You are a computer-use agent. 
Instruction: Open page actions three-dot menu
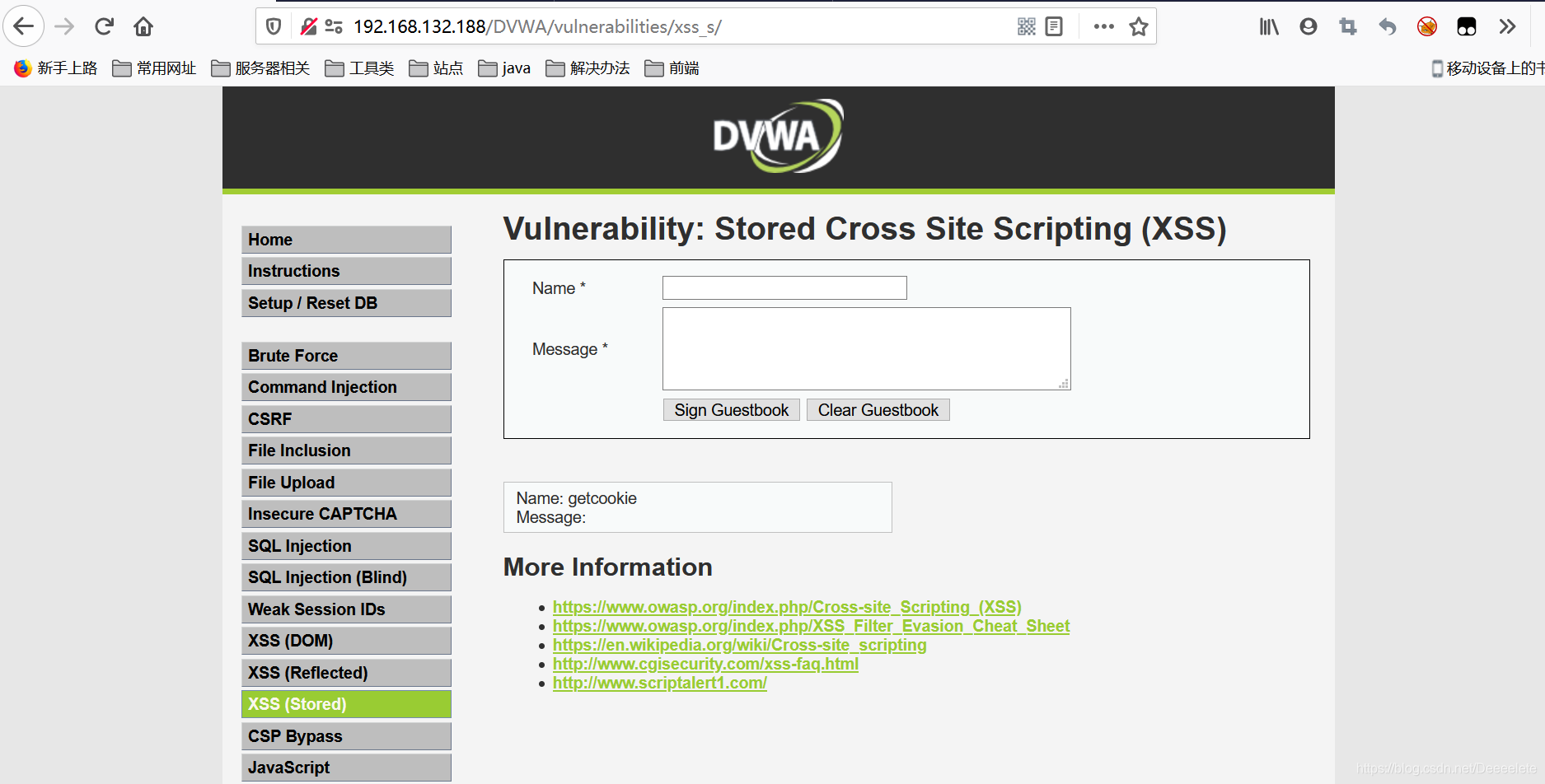[x=1103, y=26]
